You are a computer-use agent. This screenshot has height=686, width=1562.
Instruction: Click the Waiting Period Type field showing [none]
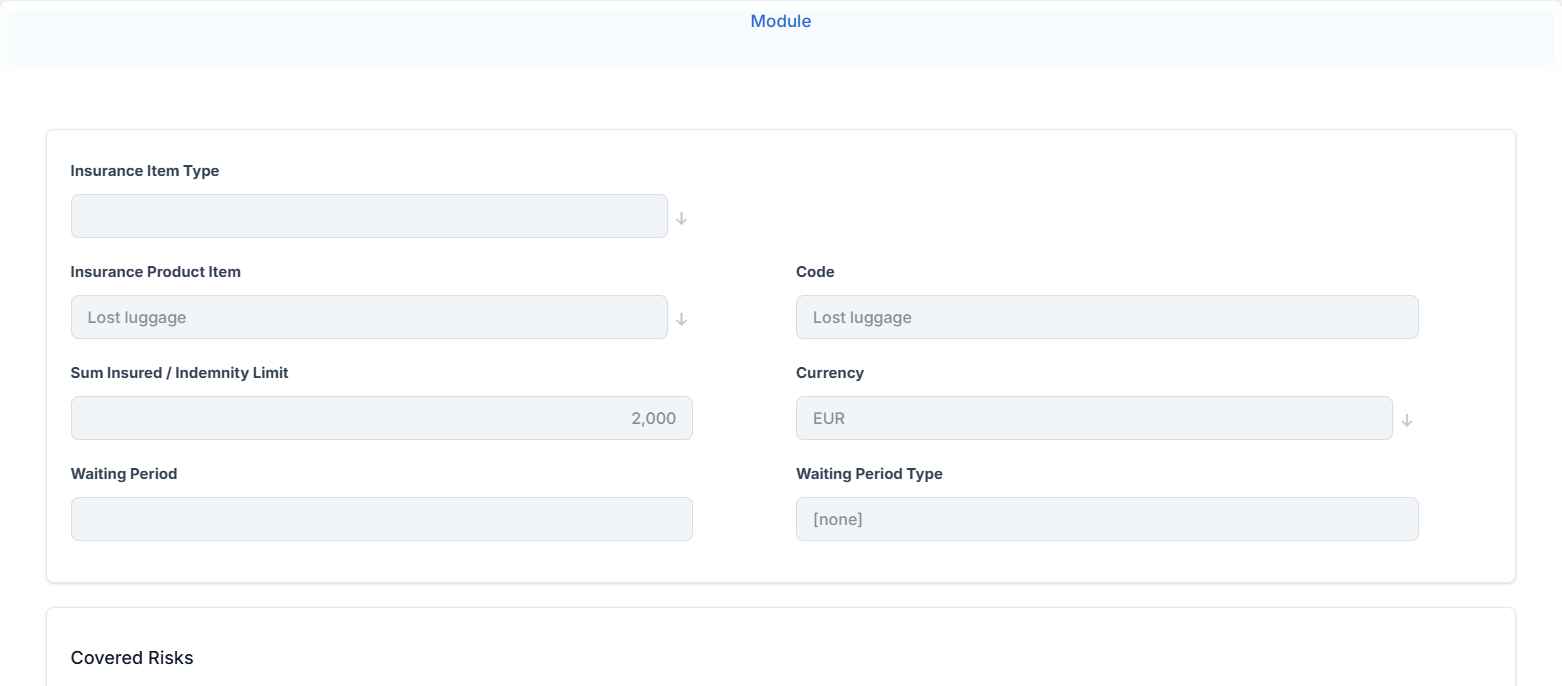(1106, 519)
